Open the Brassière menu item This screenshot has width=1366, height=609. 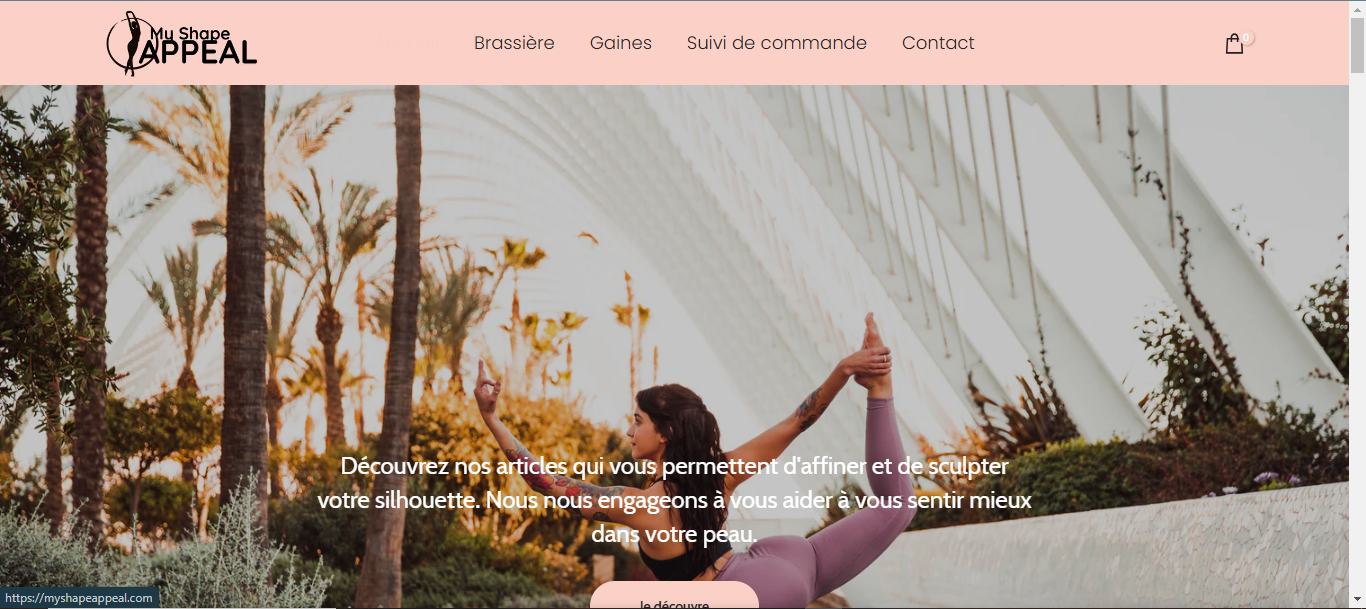tap(514, 43)
